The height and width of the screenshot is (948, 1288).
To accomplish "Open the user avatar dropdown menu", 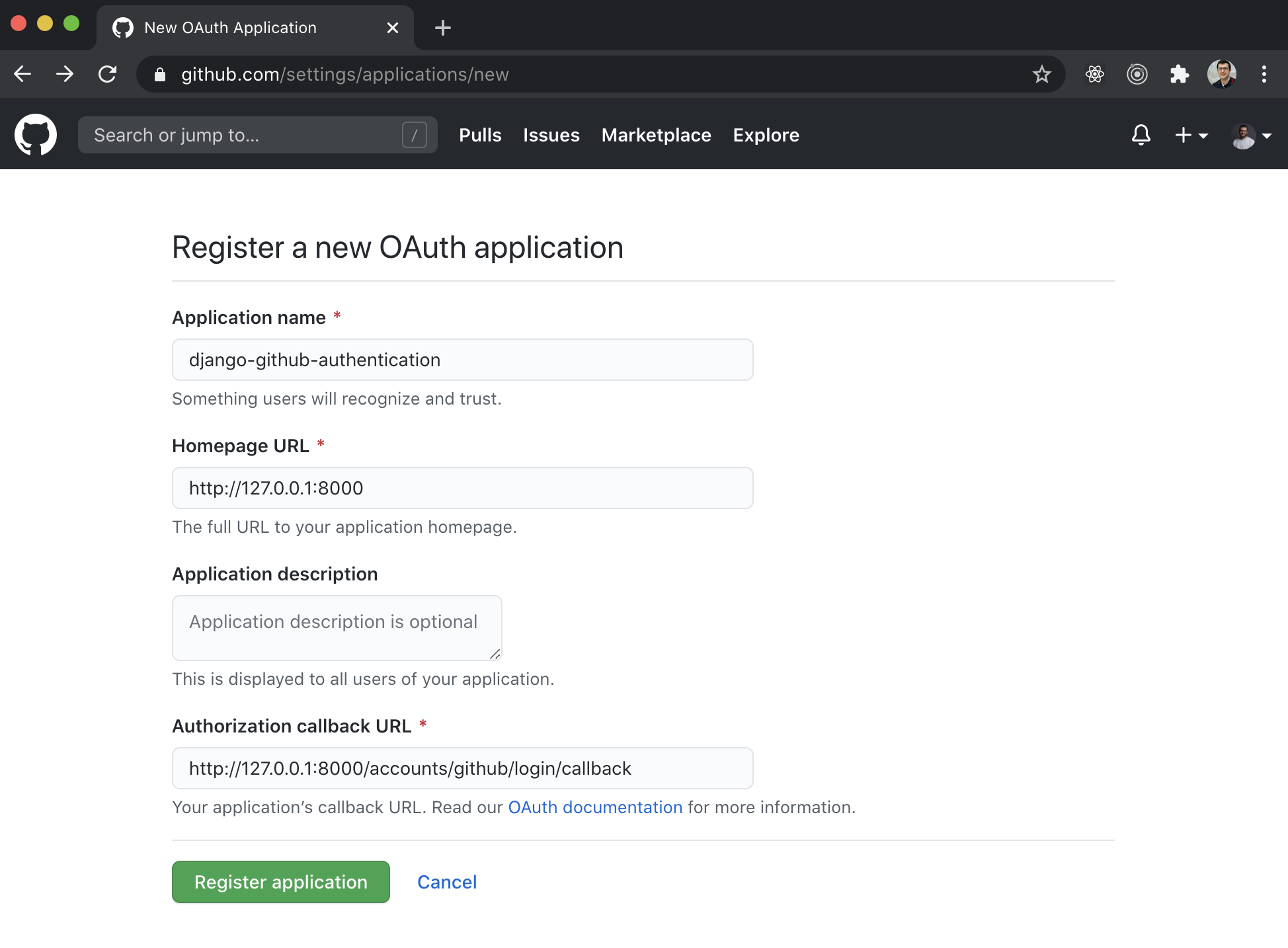I will (x=1251, y=136).
